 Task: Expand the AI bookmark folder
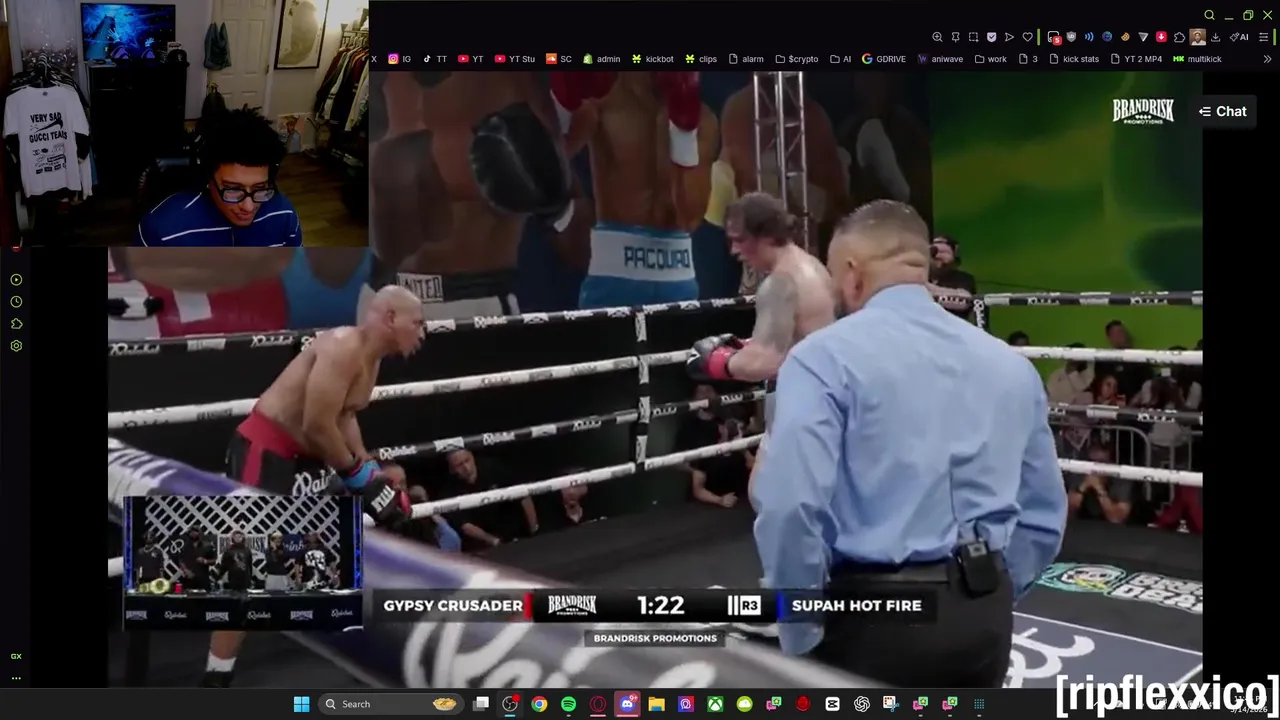[x=840, y=59]
